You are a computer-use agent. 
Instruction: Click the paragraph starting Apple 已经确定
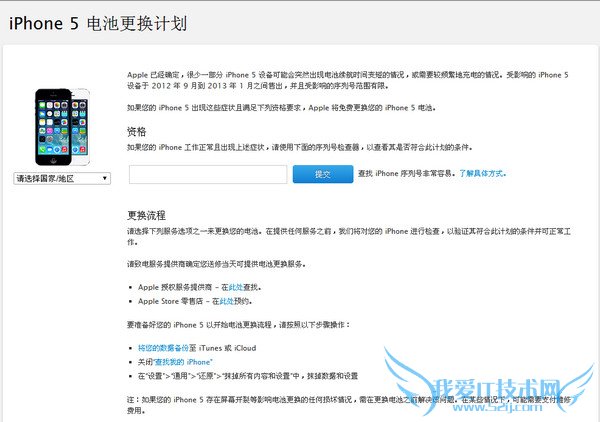pos(347,80)
